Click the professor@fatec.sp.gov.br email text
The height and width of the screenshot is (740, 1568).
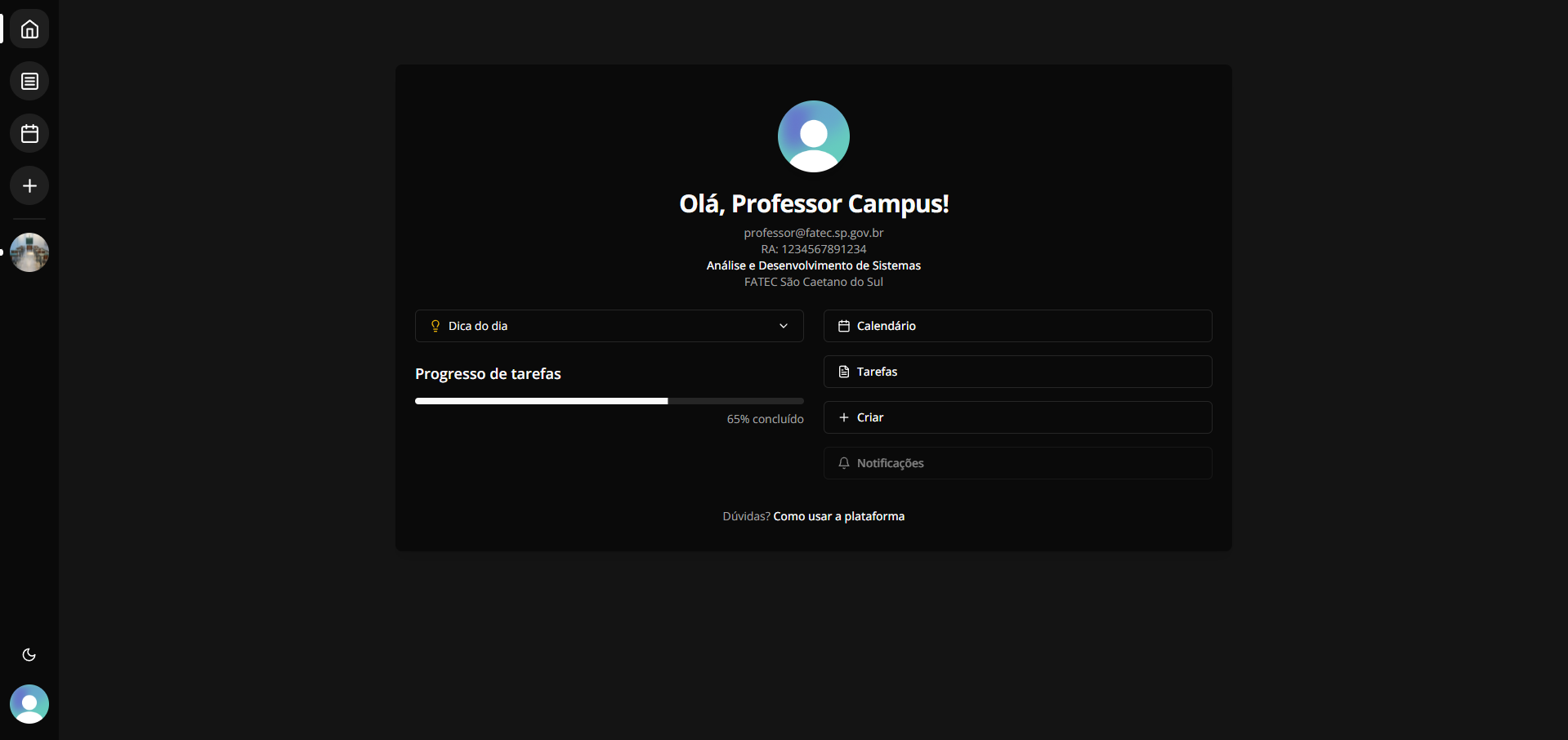[813, 233]
